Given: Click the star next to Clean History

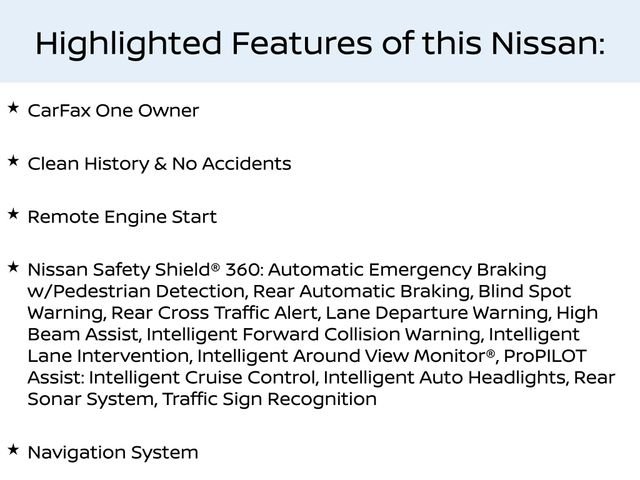Looking at the screenshot, I should [13, 159].
